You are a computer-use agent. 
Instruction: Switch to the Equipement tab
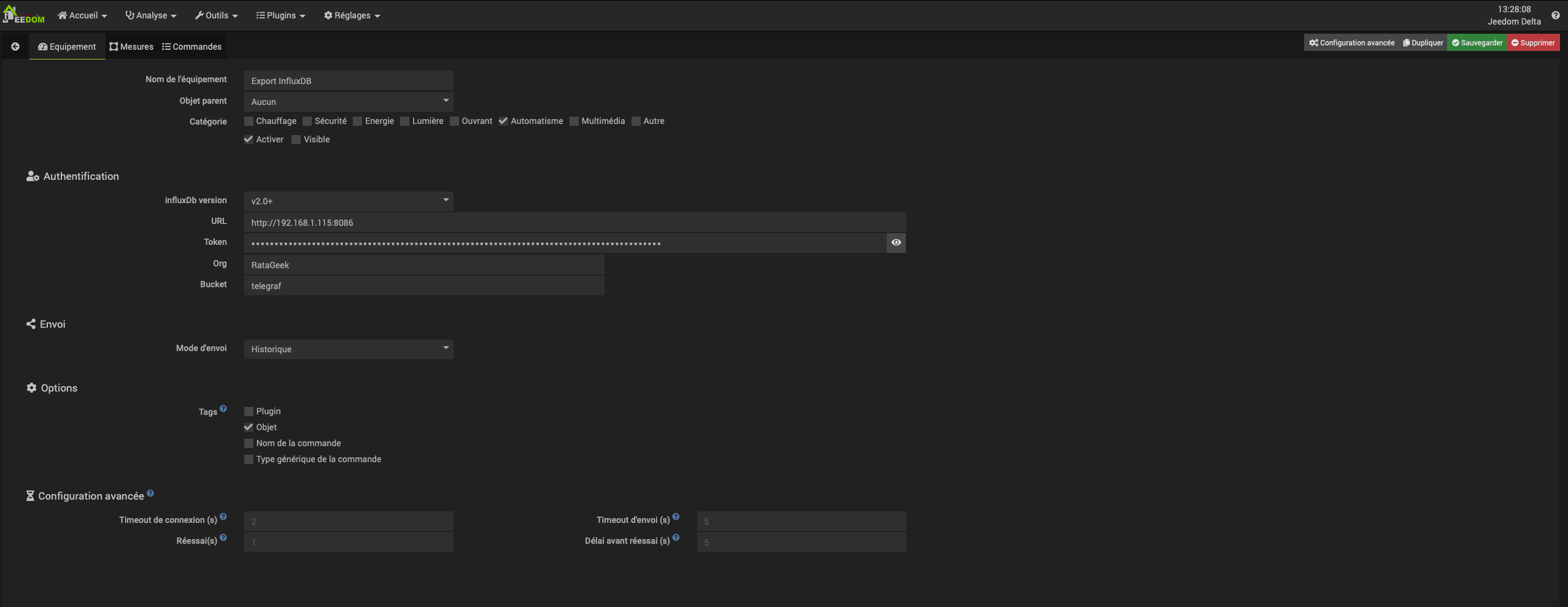coord(67,47)
